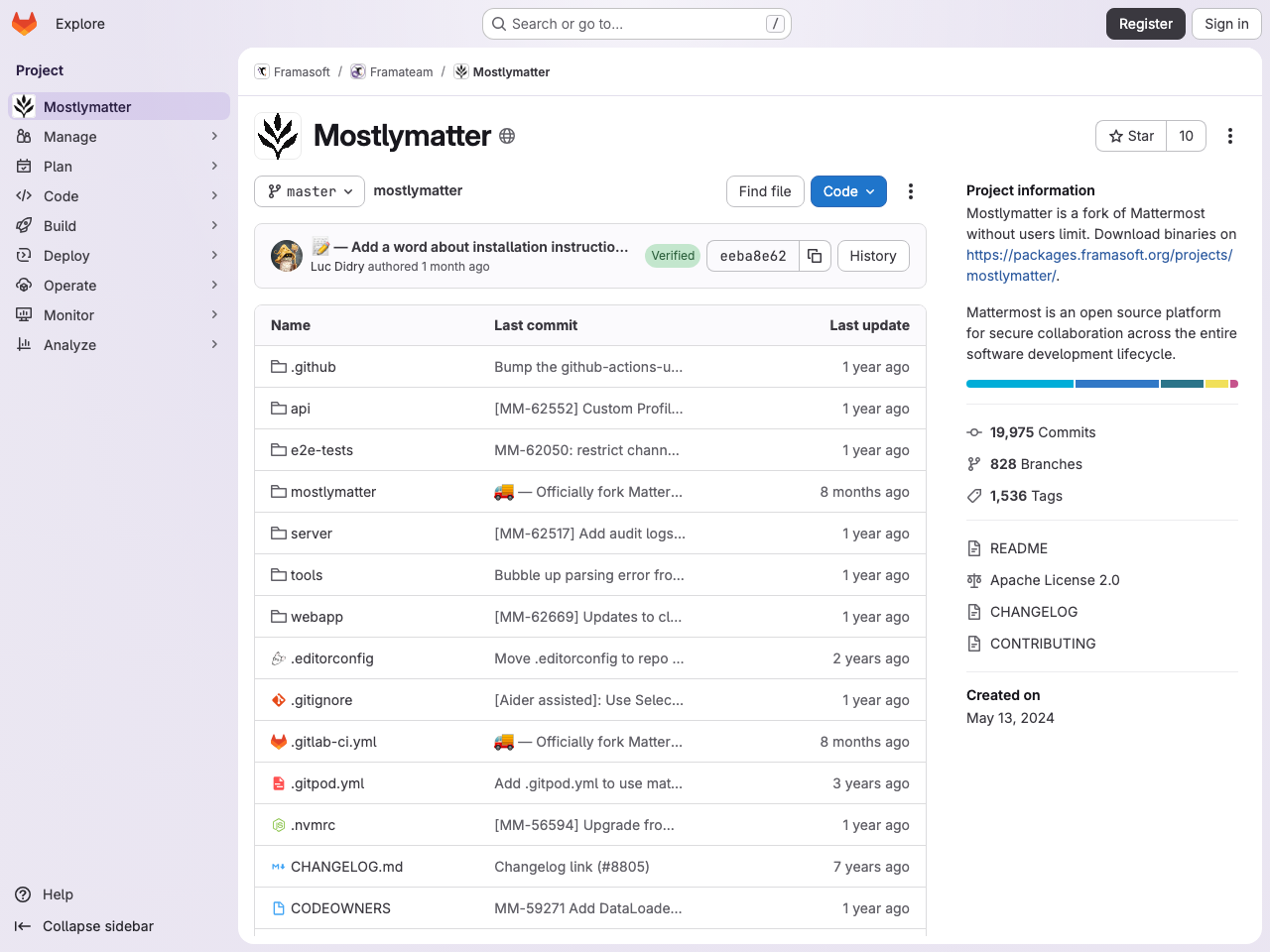Open the master branch dropdown
The height and width of the screenshot is (952, 1270).
pos(309,191)
